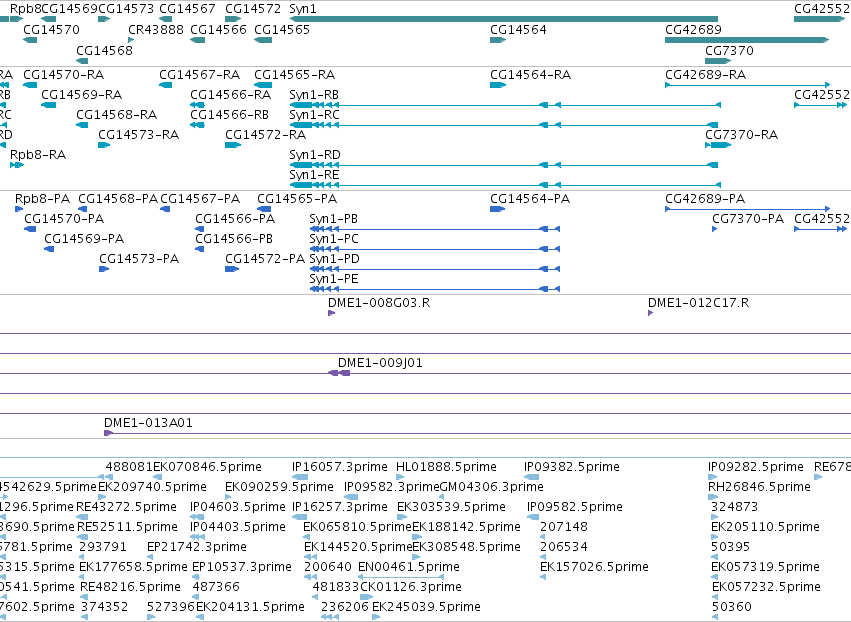Select the IP09282.5prime EST label
This screenshot has width=851, height=622.
[755, 467]
